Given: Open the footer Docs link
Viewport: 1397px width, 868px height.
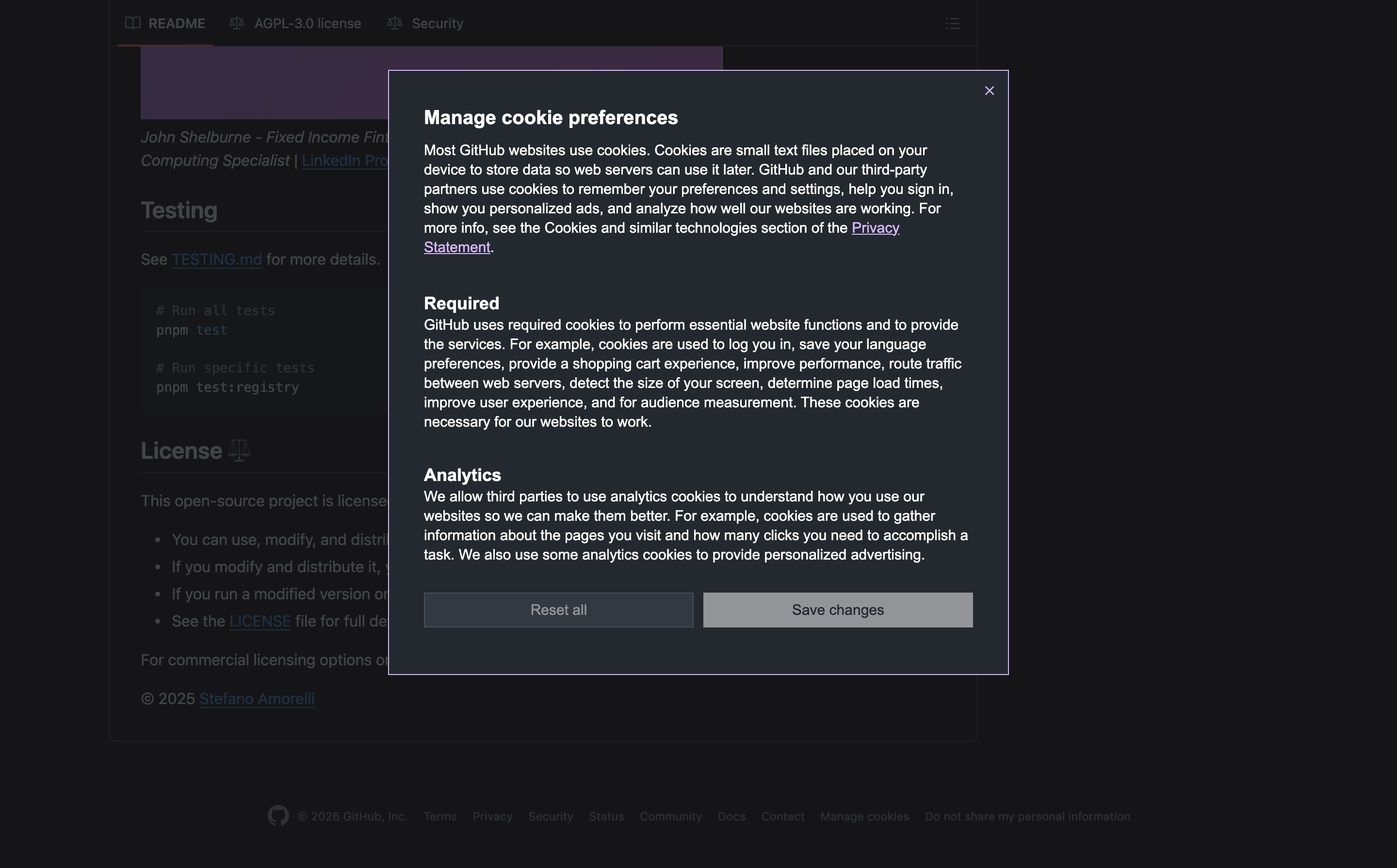Looking at the screenshot, I should [731, 816].
